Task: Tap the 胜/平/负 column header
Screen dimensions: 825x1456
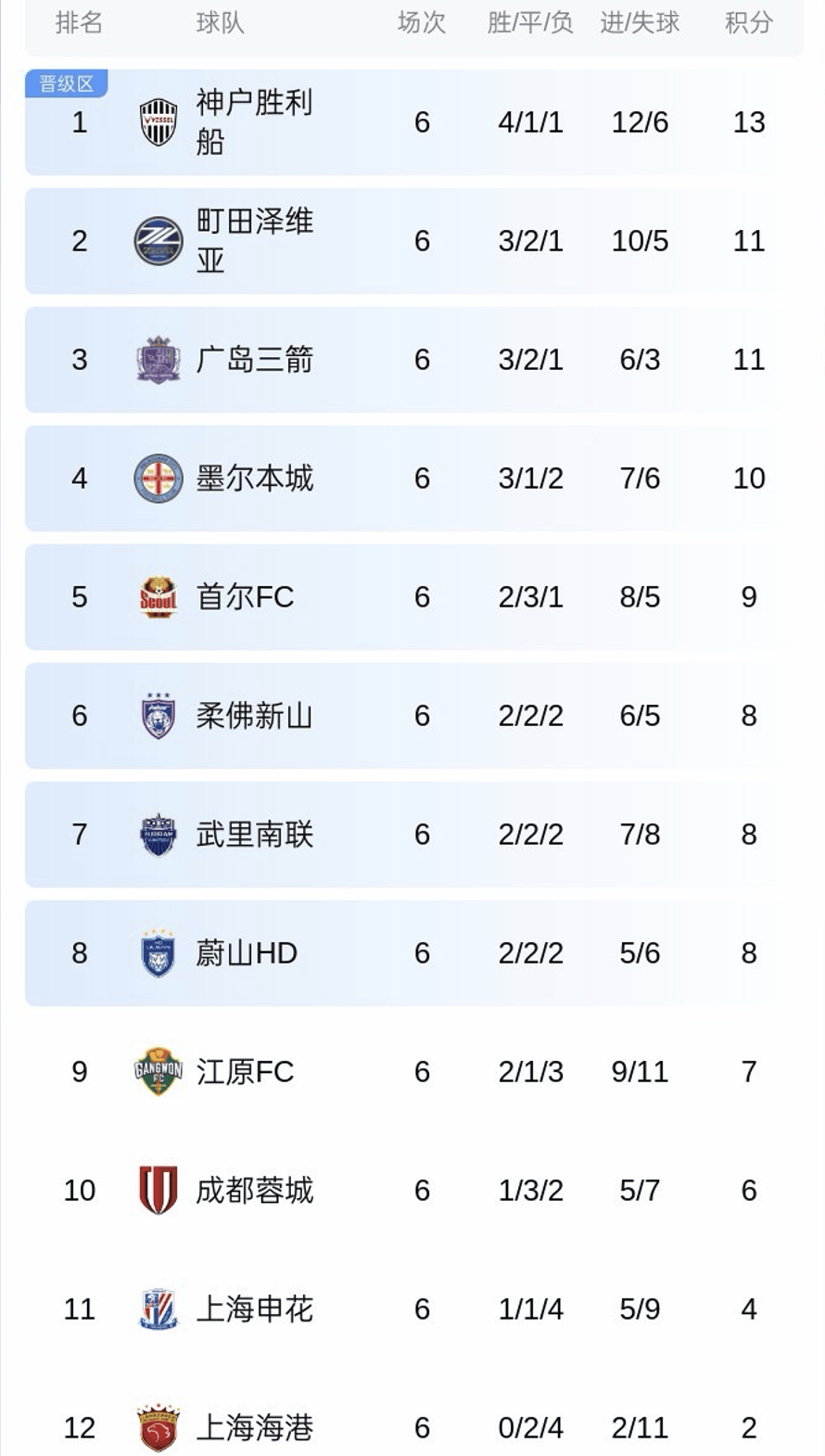Action: 530,22
